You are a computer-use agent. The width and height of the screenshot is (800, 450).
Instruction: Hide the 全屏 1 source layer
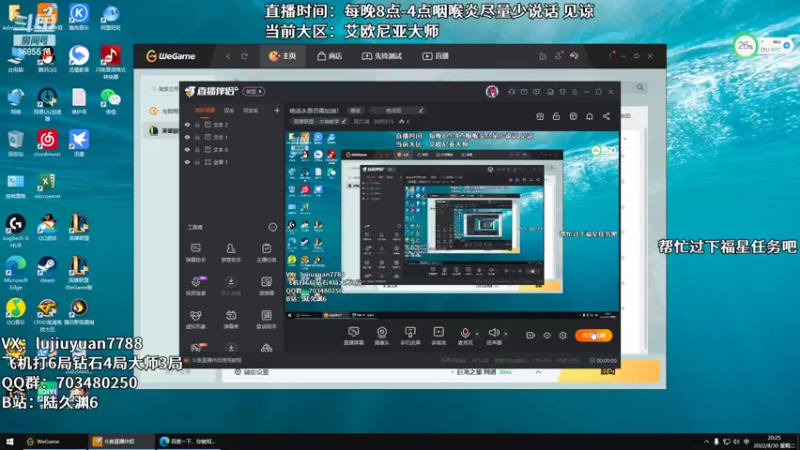point(187,162)
